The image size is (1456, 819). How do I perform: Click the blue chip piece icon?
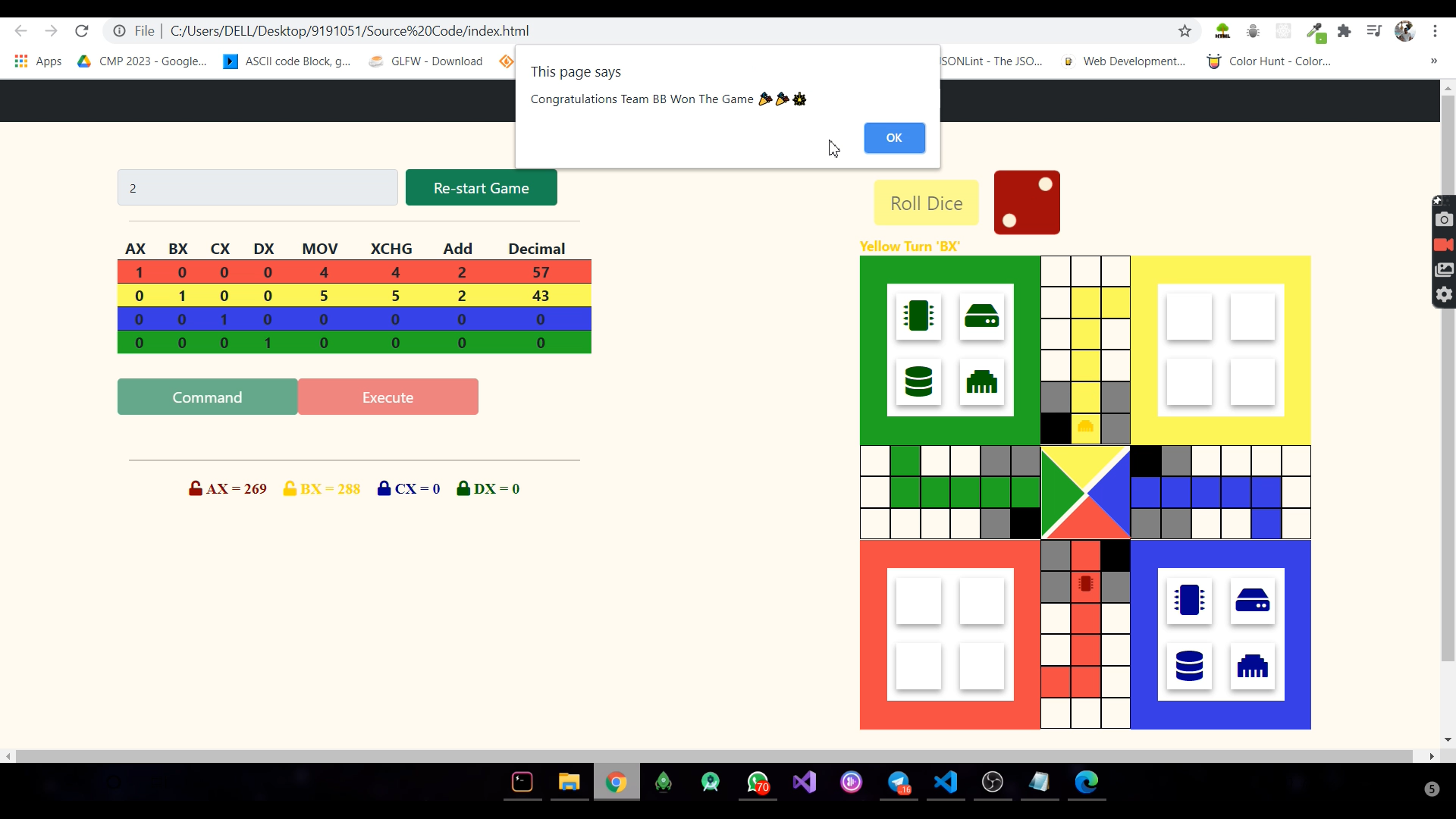[x=1188, y=600]
